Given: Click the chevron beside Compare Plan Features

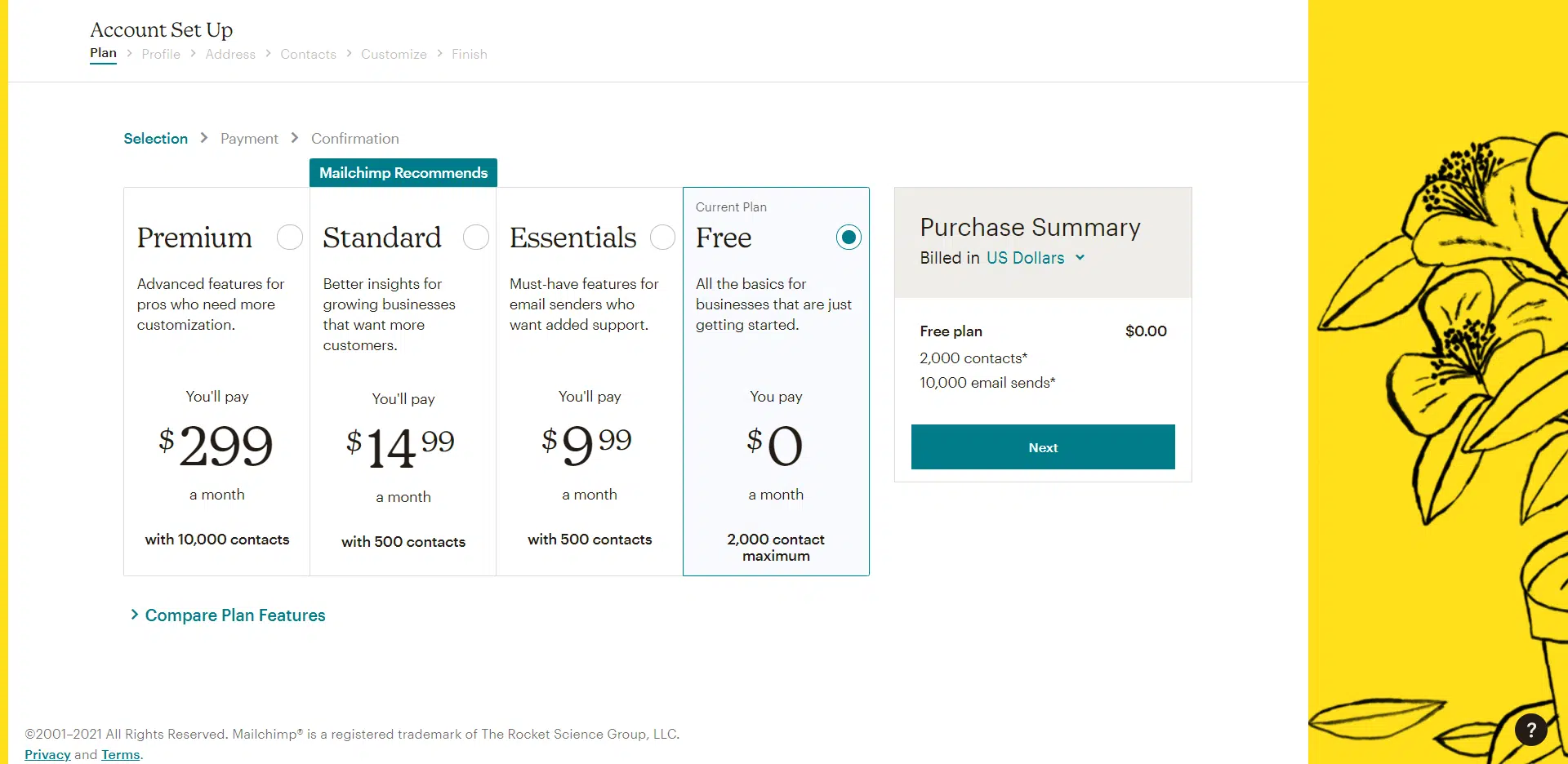Looking at the screenshot, I should pos(135,615).
